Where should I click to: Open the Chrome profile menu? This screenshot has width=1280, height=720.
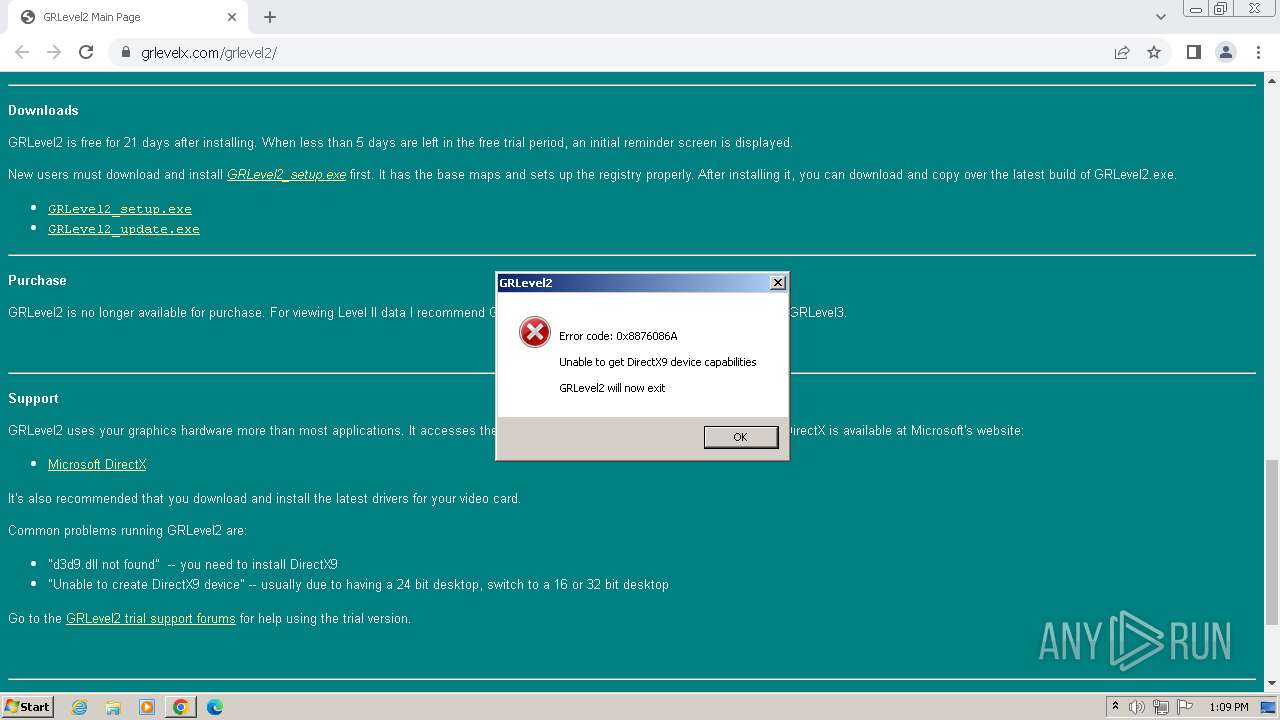(1226, 52)
